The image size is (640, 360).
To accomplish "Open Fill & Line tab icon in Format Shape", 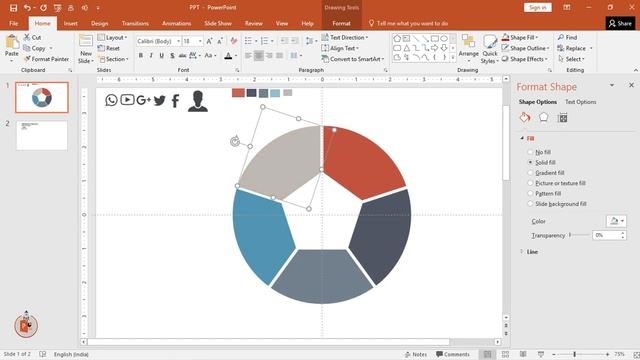I will 525,118.
